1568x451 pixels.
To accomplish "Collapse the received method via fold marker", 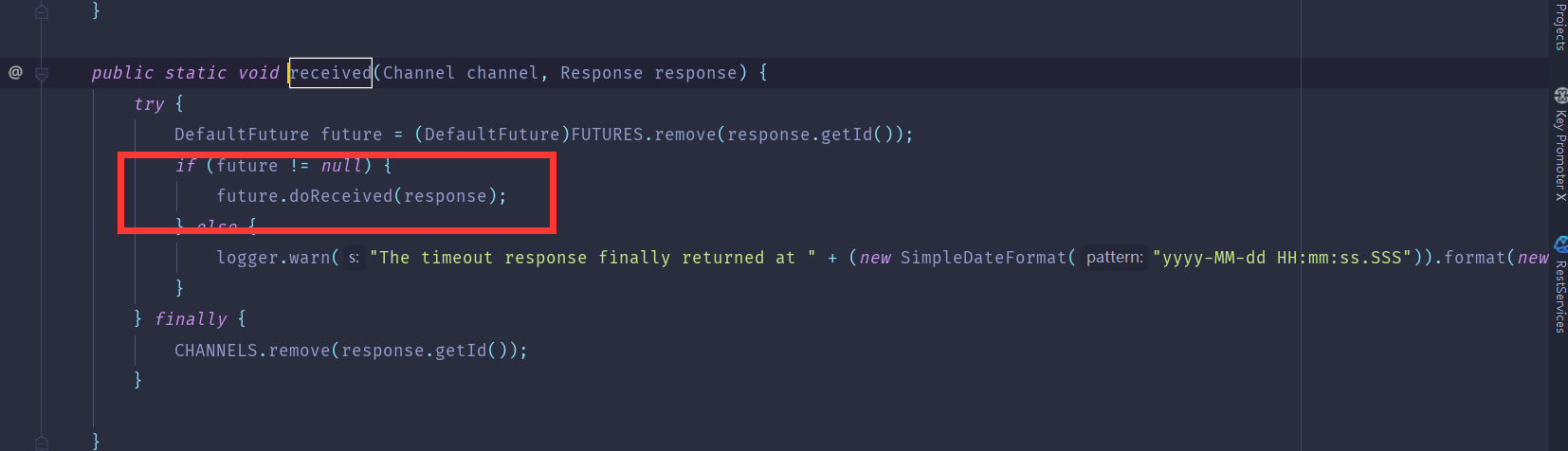I will (x=42, y=74).
